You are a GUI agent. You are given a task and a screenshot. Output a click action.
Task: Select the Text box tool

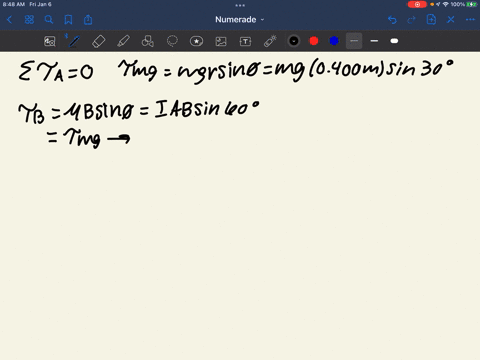[x=245, y=41]
